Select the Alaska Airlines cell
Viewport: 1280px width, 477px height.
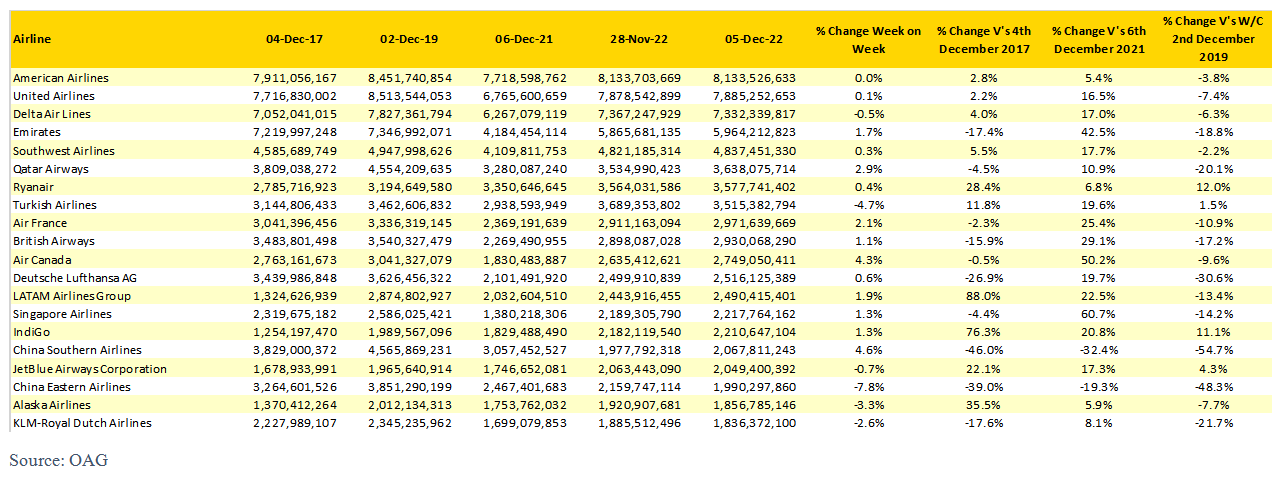52,405
